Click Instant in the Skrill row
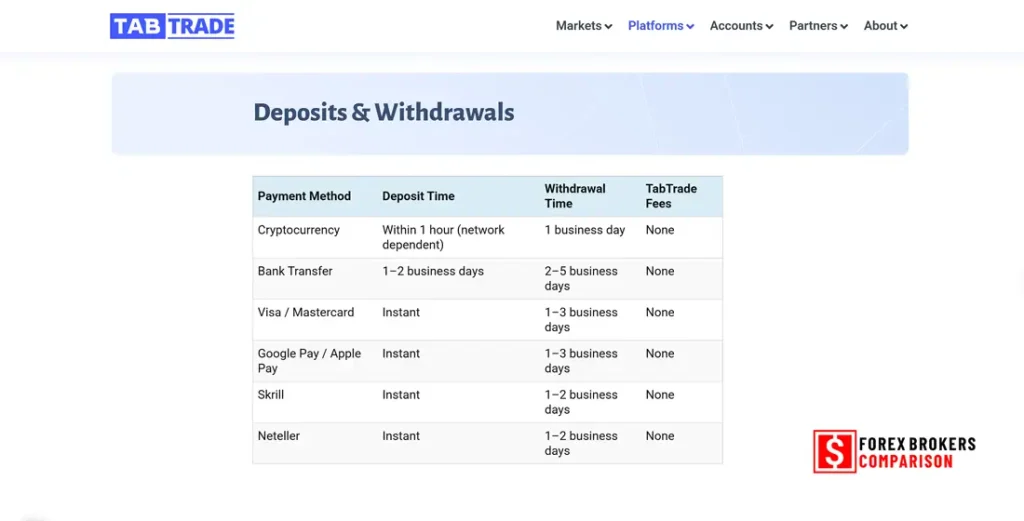The image size is (1024, 521). pos(401,394)
